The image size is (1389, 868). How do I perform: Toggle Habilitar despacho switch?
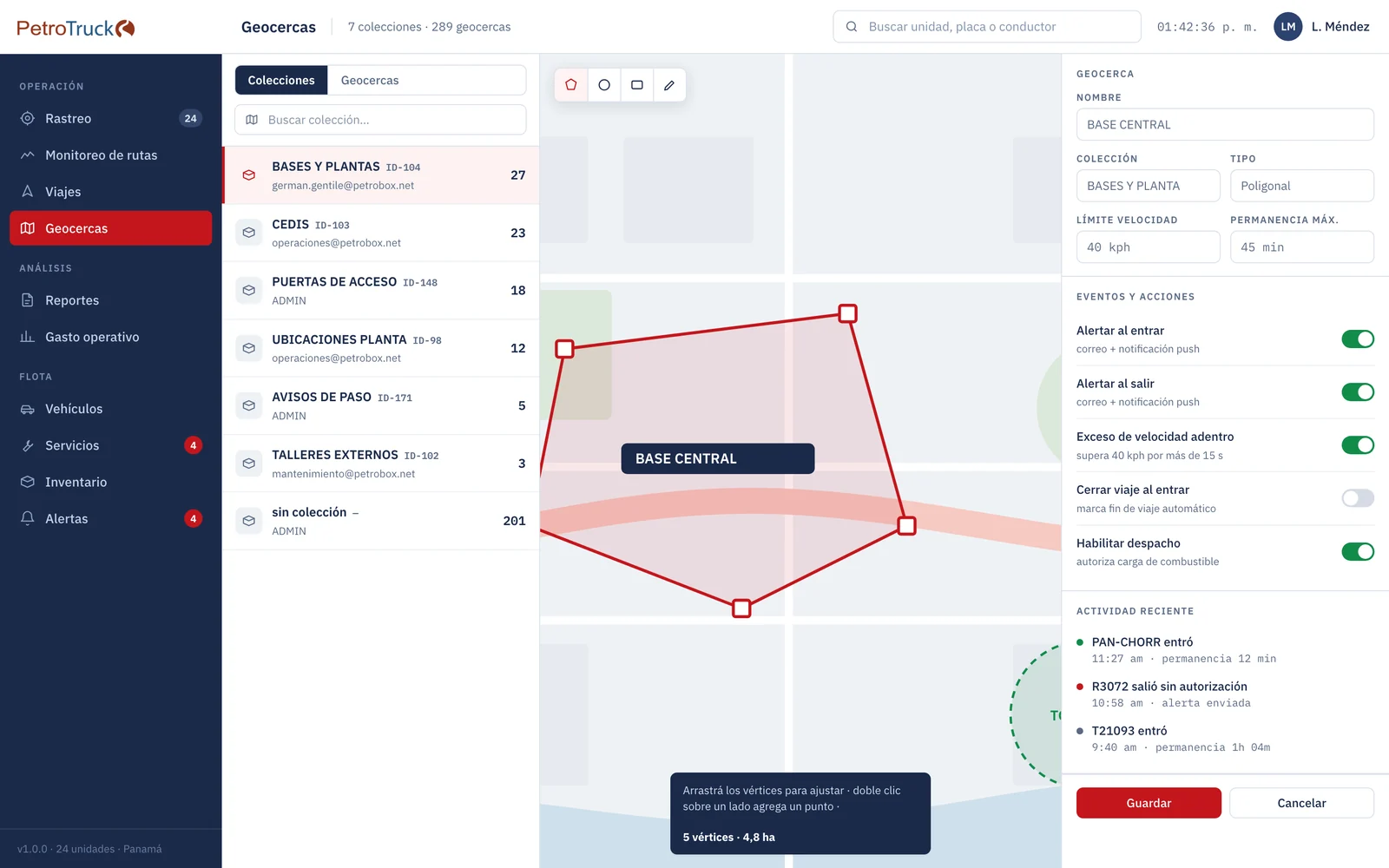(1358, 552)
